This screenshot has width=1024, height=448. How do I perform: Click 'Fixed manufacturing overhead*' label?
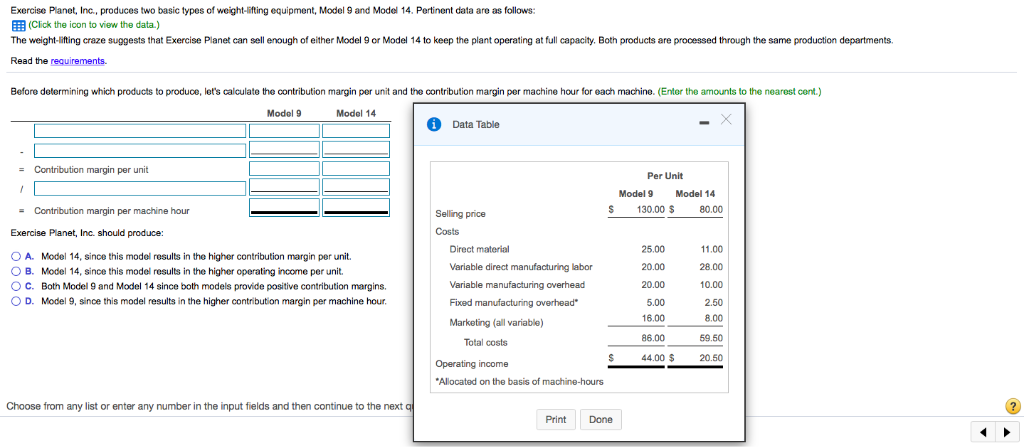point(514,303)
